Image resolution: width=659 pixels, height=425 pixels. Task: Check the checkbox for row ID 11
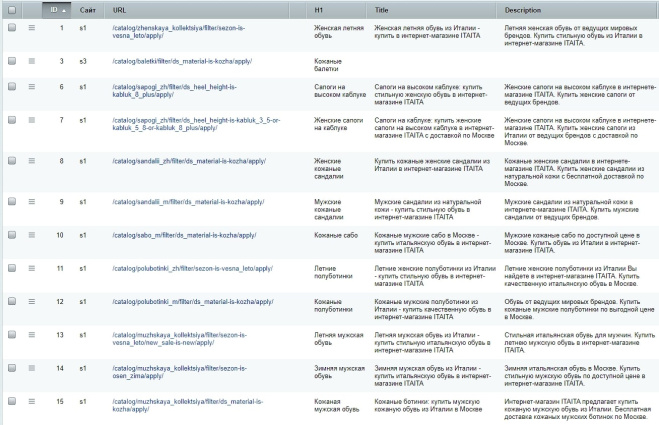click(12, 268)
